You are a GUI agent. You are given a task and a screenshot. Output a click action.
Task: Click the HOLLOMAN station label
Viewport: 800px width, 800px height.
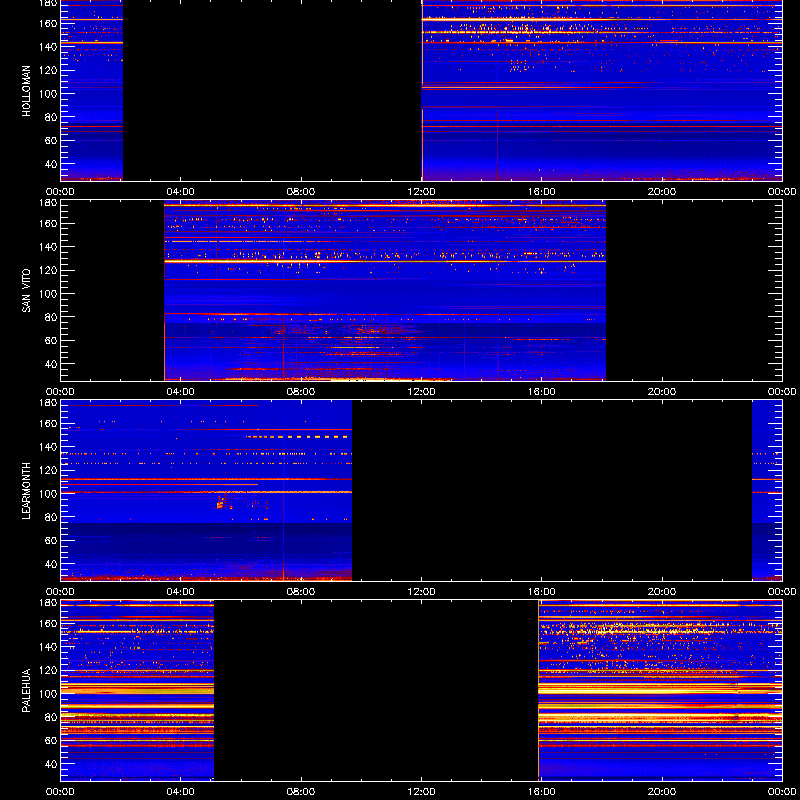click(26, 91)
